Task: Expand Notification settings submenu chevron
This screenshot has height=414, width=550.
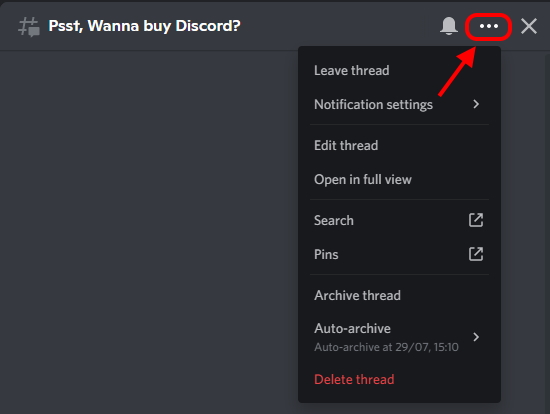Action: pyautogui.click(x=476, y=104)
